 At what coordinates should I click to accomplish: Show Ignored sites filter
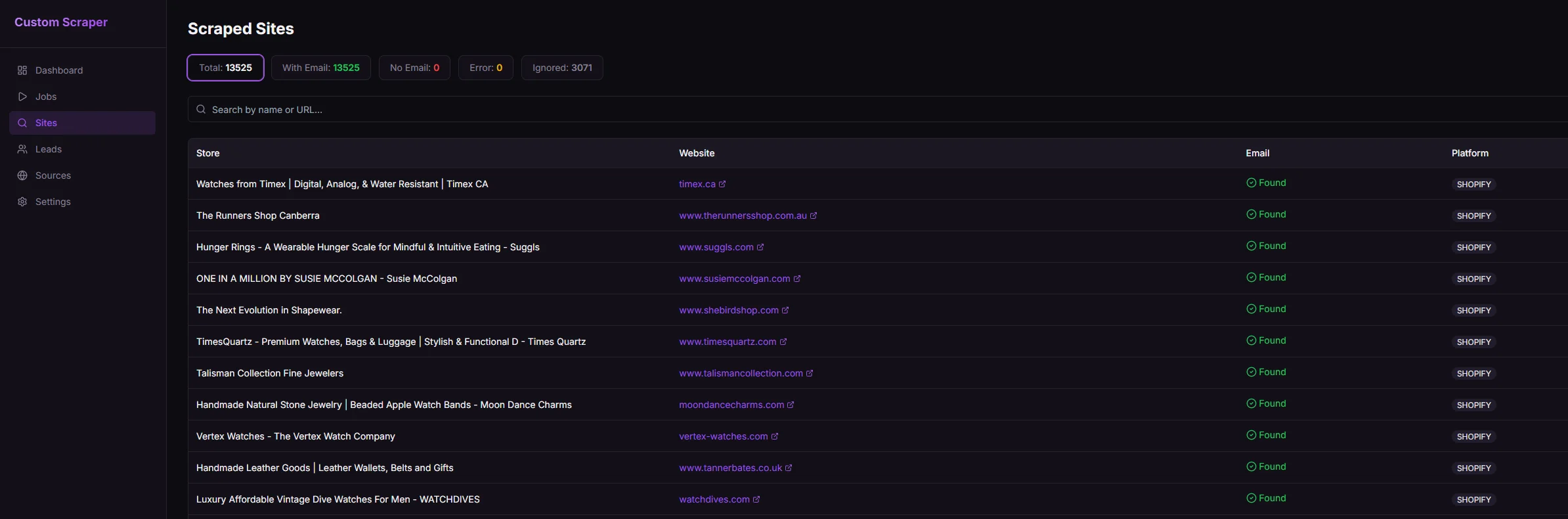click(562, 68)
